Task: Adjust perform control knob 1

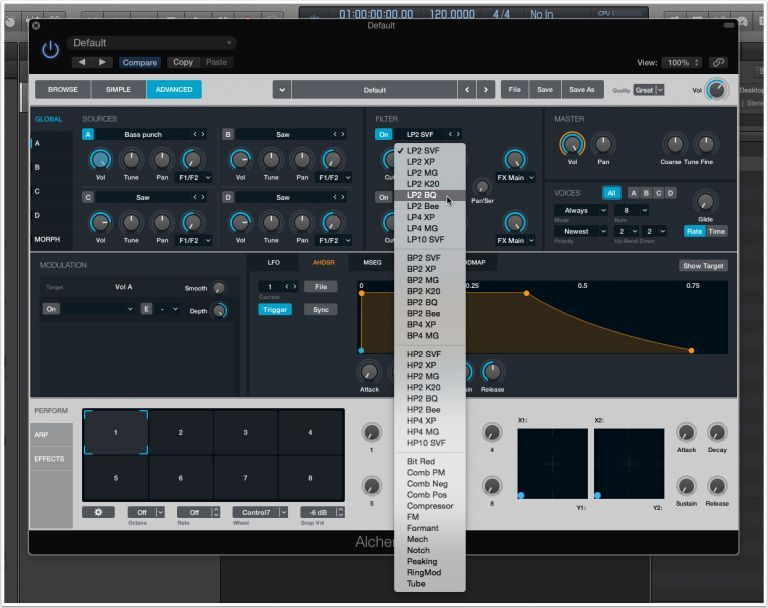Action: (x=371, y=433)
